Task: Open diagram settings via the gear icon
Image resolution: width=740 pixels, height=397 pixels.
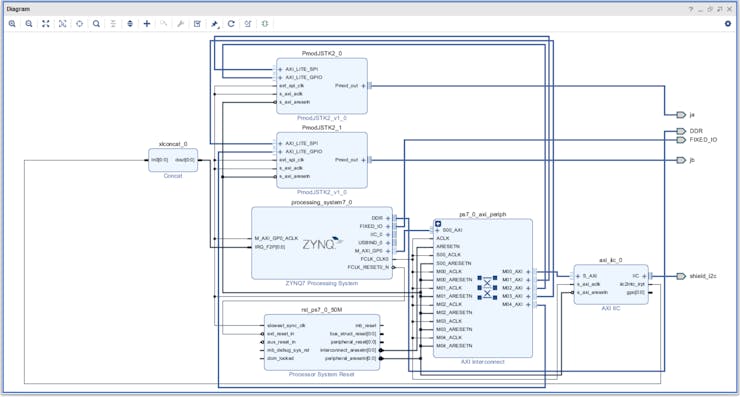Action: [727, 24]
